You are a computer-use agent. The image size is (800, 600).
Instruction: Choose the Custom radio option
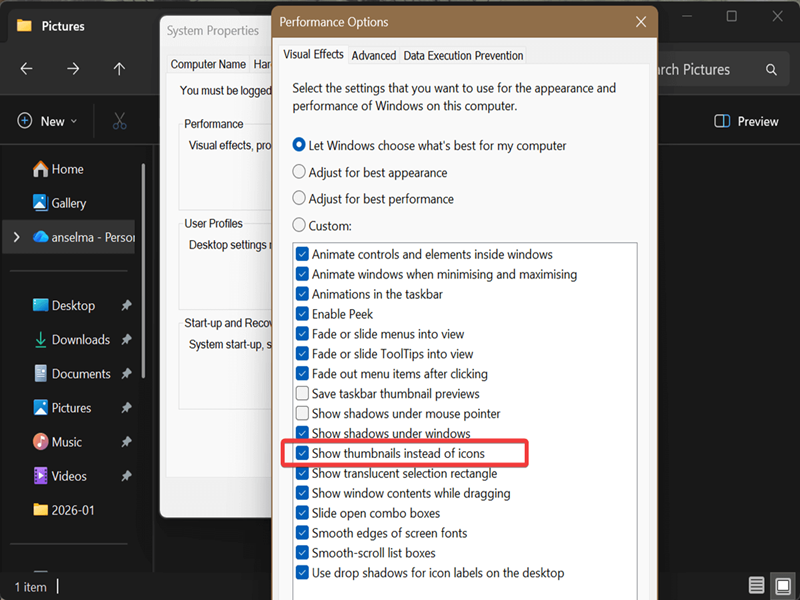coord(299,226)
